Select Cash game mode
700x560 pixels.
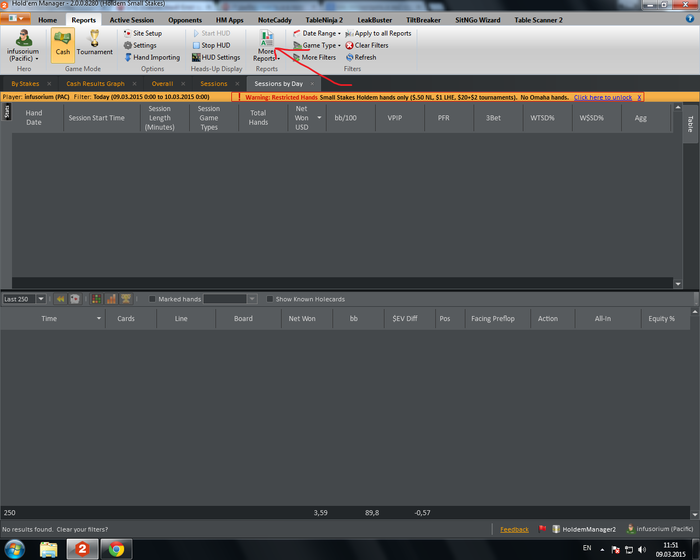(x=62, y=45)
